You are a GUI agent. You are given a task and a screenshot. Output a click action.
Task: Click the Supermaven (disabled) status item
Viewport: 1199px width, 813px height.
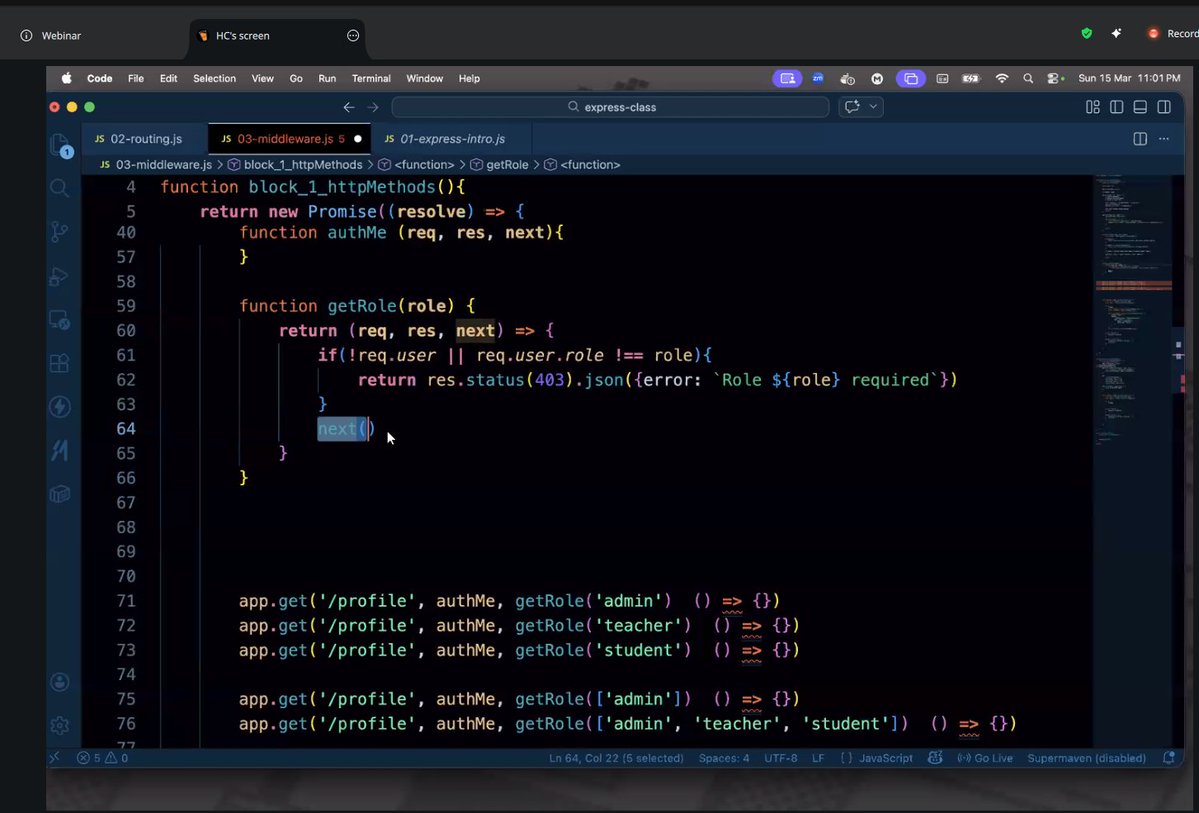click(1087, 758)
